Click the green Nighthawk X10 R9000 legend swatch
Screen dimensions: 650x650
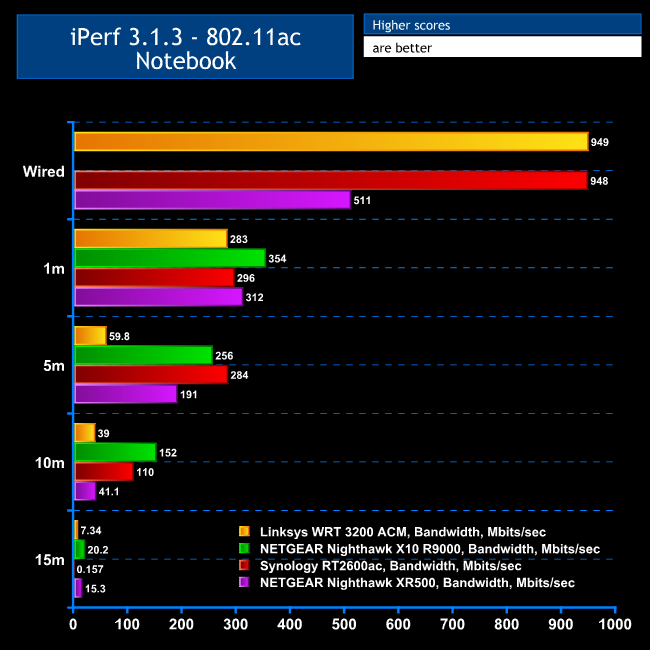pos(244,548)
